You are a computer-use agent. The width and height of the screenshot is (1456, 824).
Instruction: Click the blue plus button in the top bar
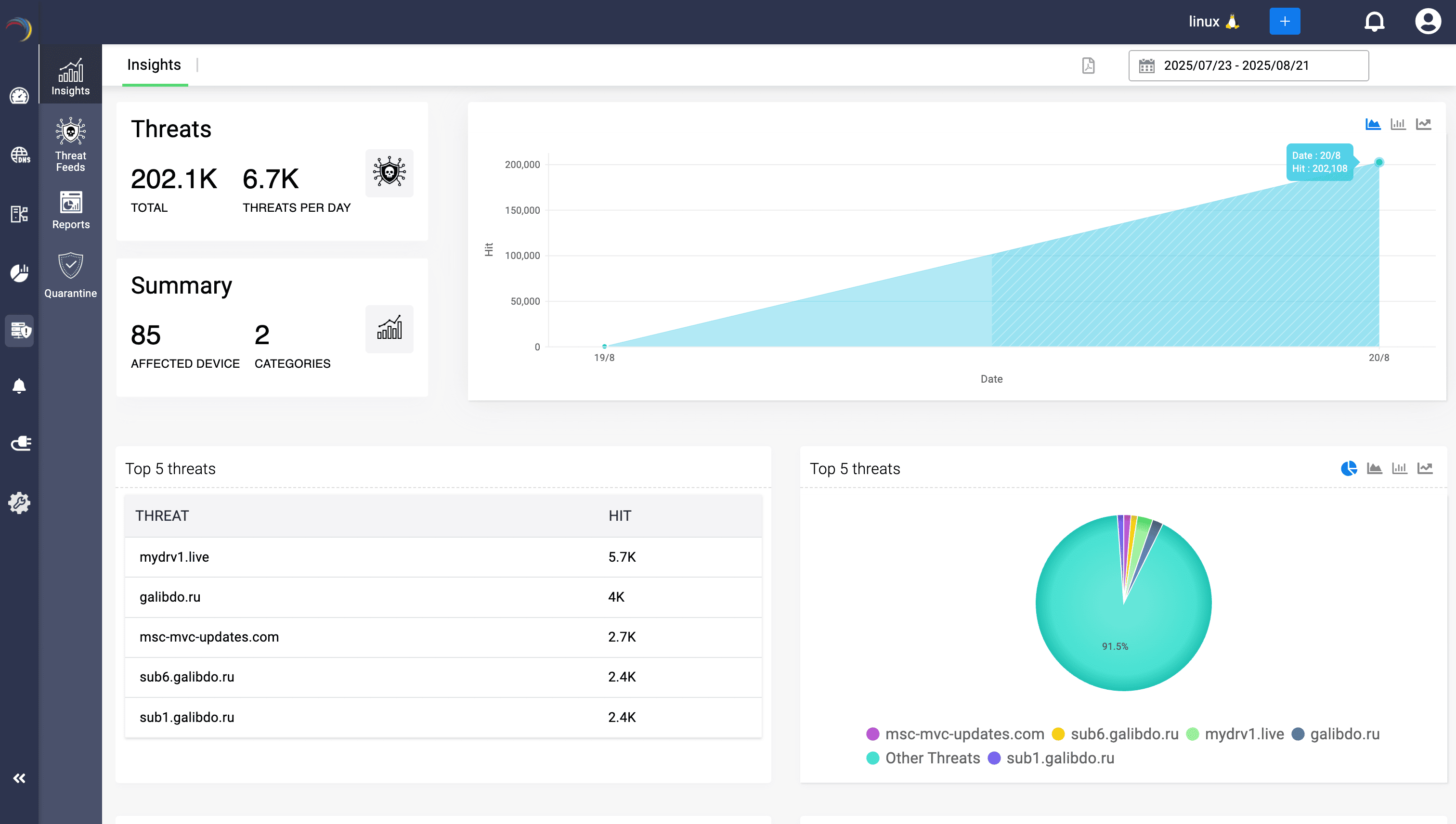click(1285, 21)
